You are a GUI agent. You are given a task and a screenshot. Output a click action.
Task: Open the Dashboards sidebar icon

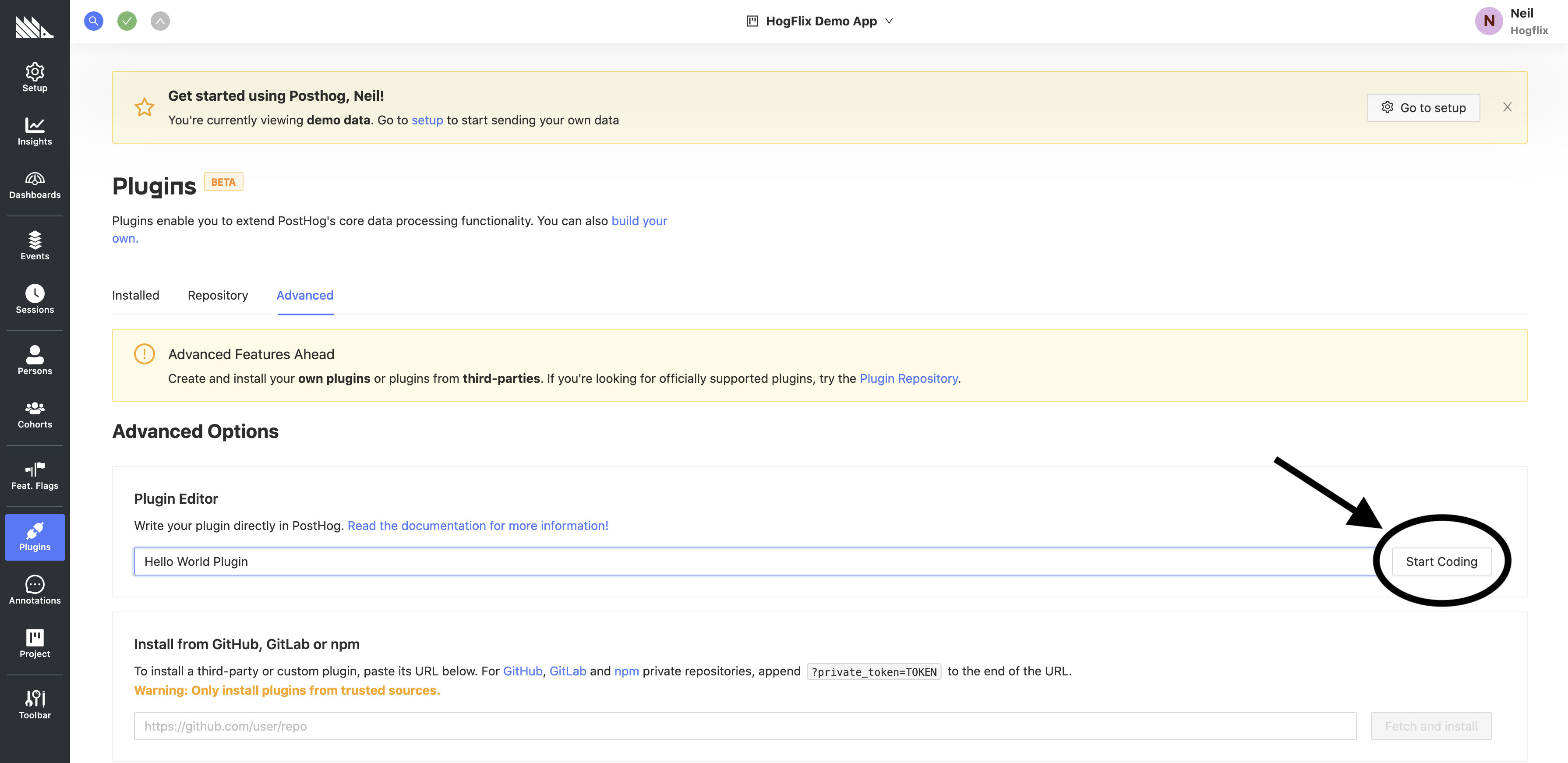(x=35, y=184)
